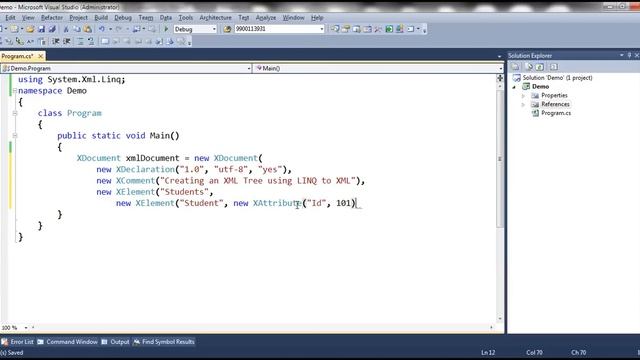
Task: Start debugging with green play icon
Action: pos(166,29)
